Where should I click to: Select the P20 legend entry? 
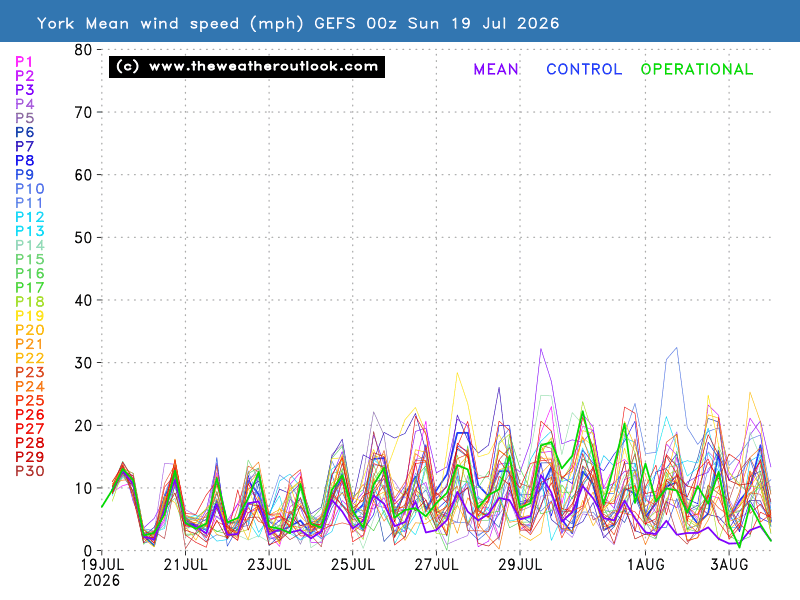click(30, 330)
